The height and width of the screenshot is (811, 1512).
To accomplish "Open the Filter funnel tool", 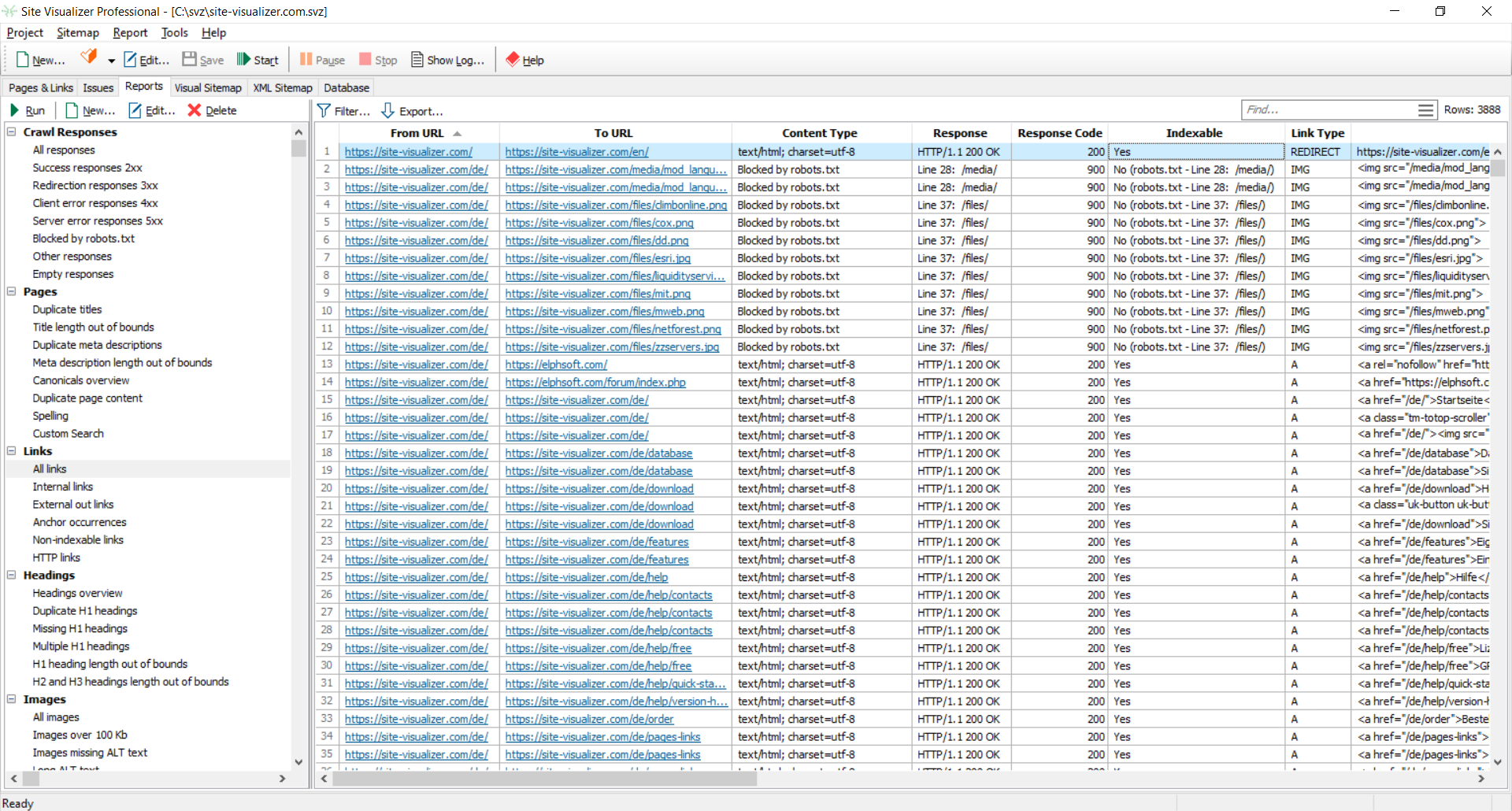I will 324,111.
